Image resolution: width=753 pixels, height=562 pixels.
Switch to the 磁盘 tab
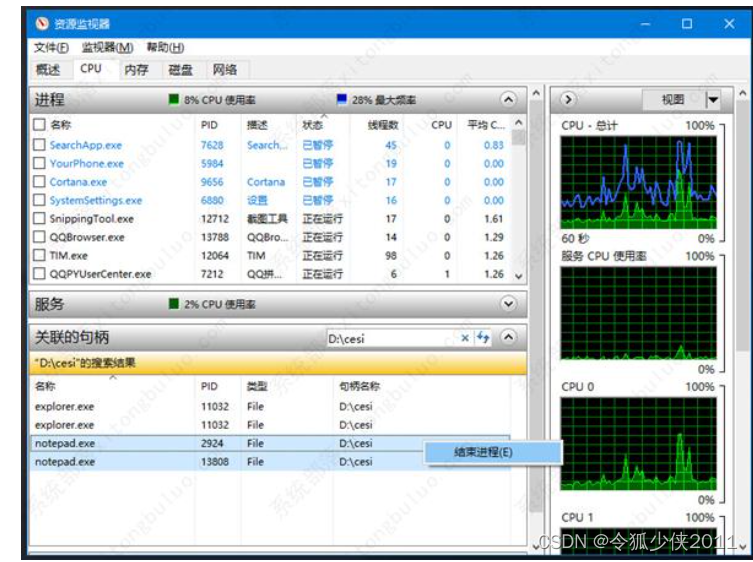coord(181,70)
